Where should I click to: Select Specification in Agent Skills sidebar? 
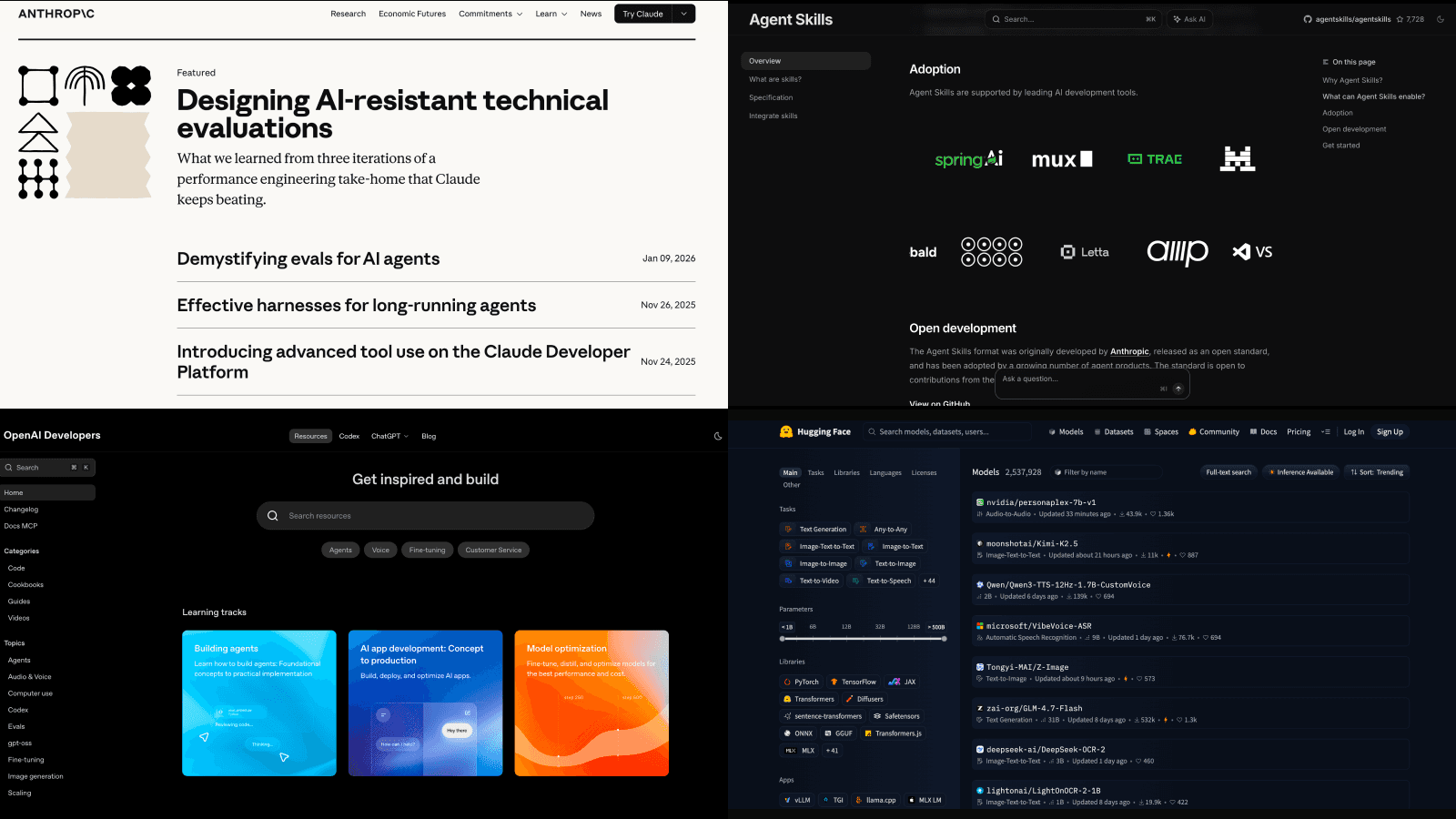click(x=771, y=97)
